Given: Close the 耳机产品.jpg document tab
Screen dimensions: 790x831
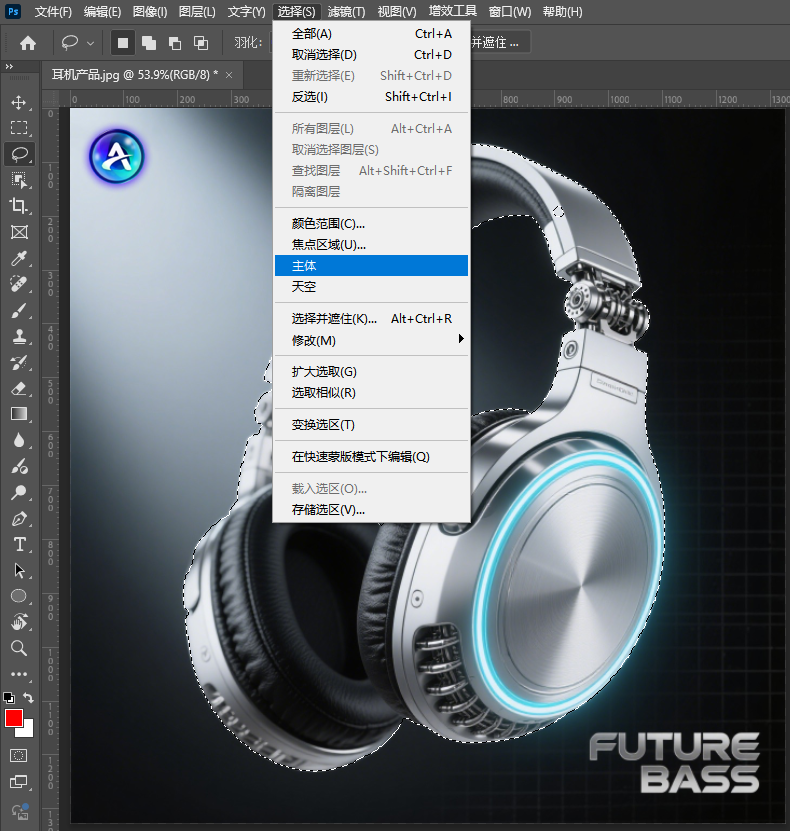Looking at the screenshot, I should pyautogui.click(x=229, y=75).
